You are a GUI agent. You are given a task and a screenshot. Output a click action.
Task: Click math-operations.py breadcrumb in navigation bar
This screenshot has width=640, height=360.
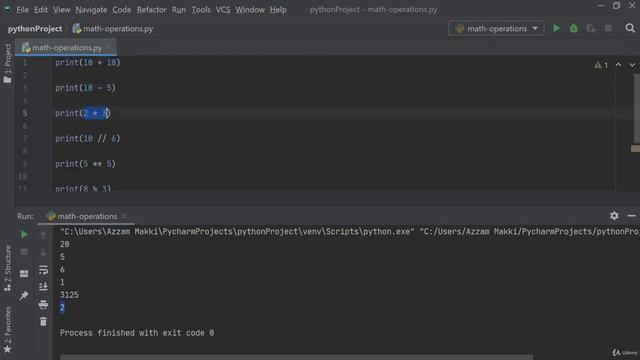(x=113, y=29)
